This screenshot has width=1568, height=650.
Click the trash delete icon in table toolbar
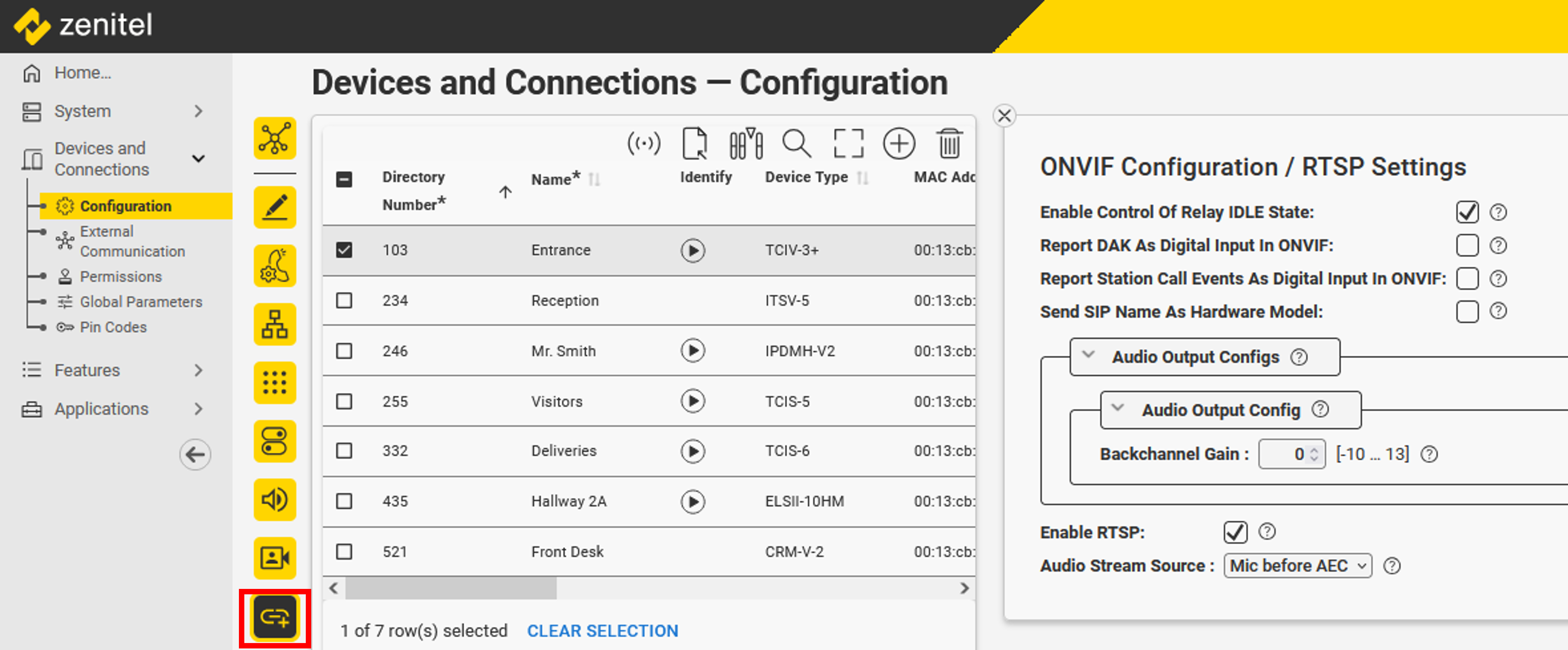[x=948, y=143]
